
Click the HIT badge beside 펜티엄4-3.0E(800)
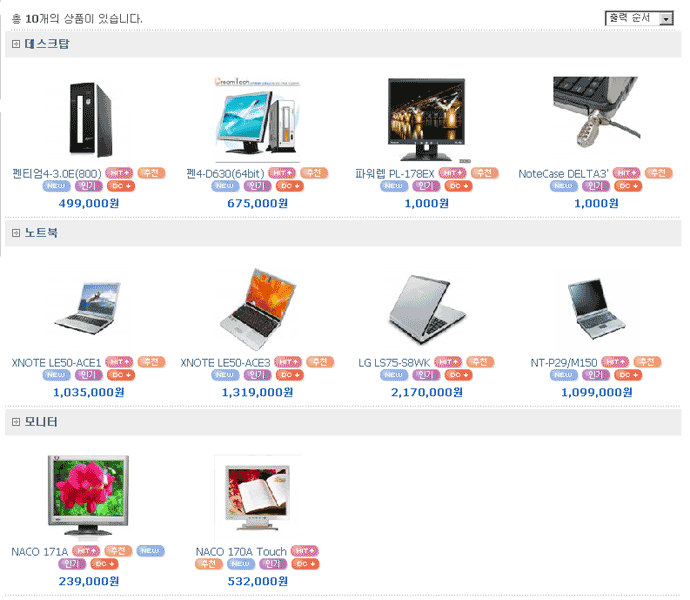119,173
